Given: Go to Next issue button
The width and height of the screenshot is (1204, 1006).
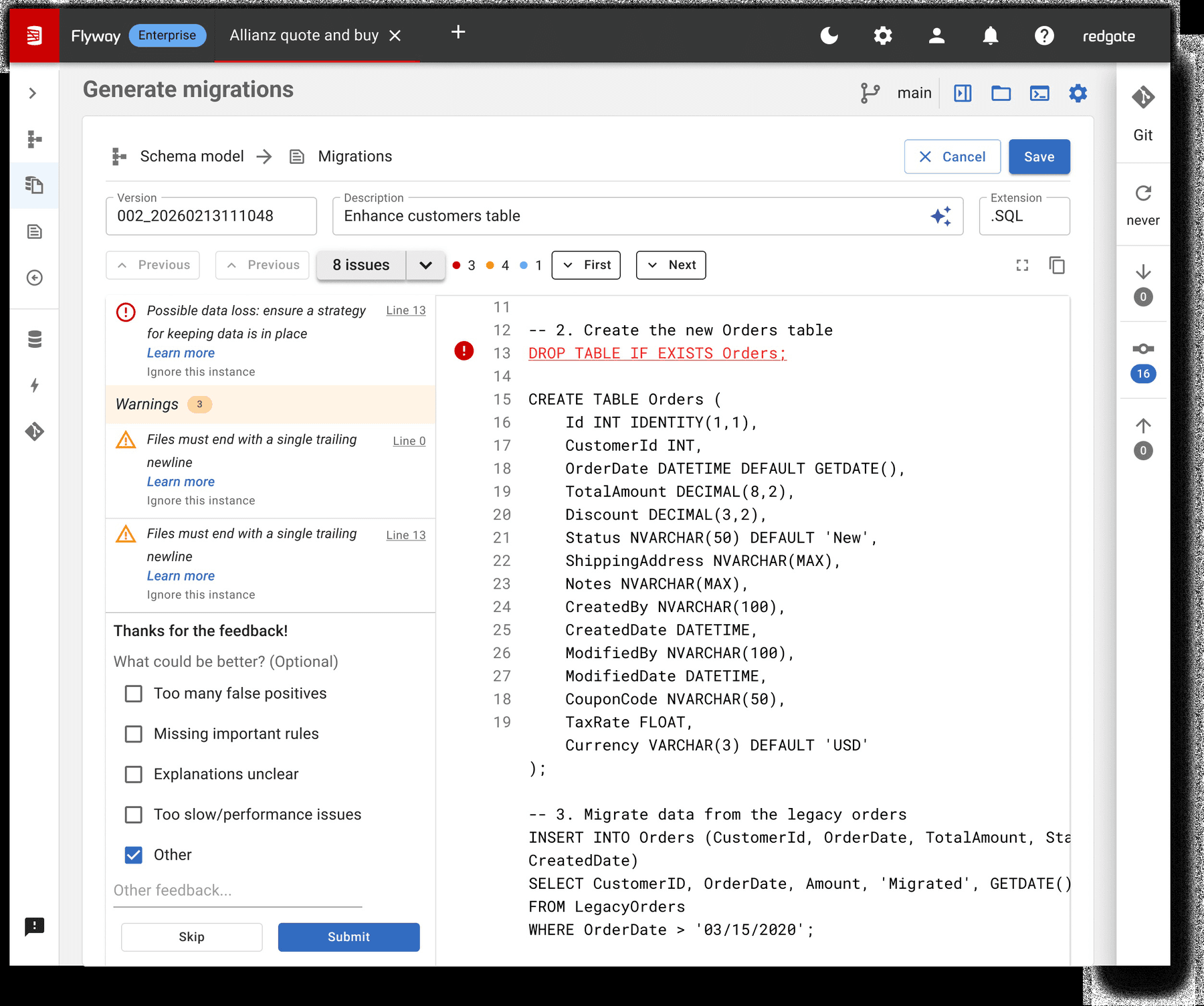Looking at the screenshot, I should (x=671, y=265).
